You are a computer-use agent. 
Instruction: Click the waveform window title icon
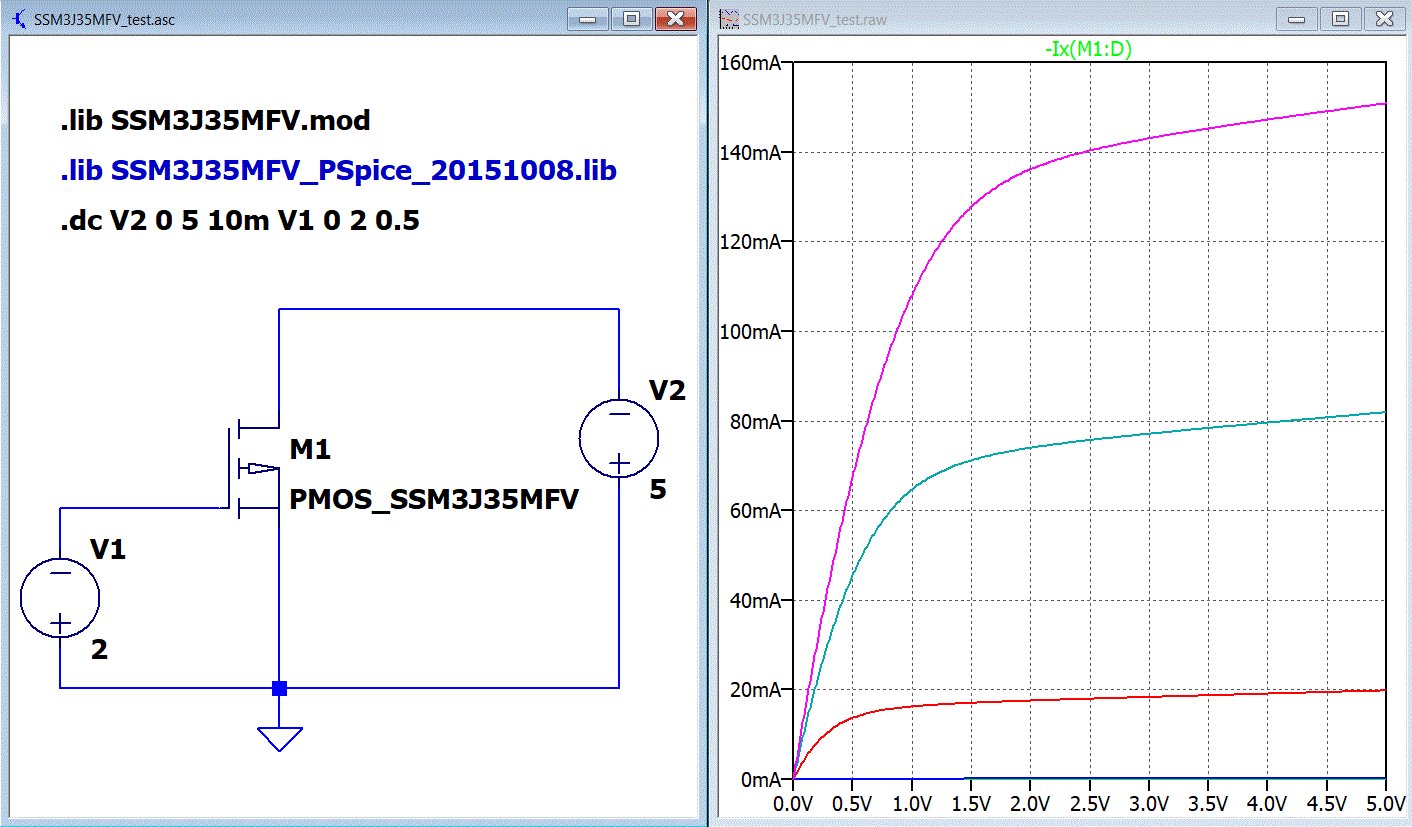(x=728, y=19)
